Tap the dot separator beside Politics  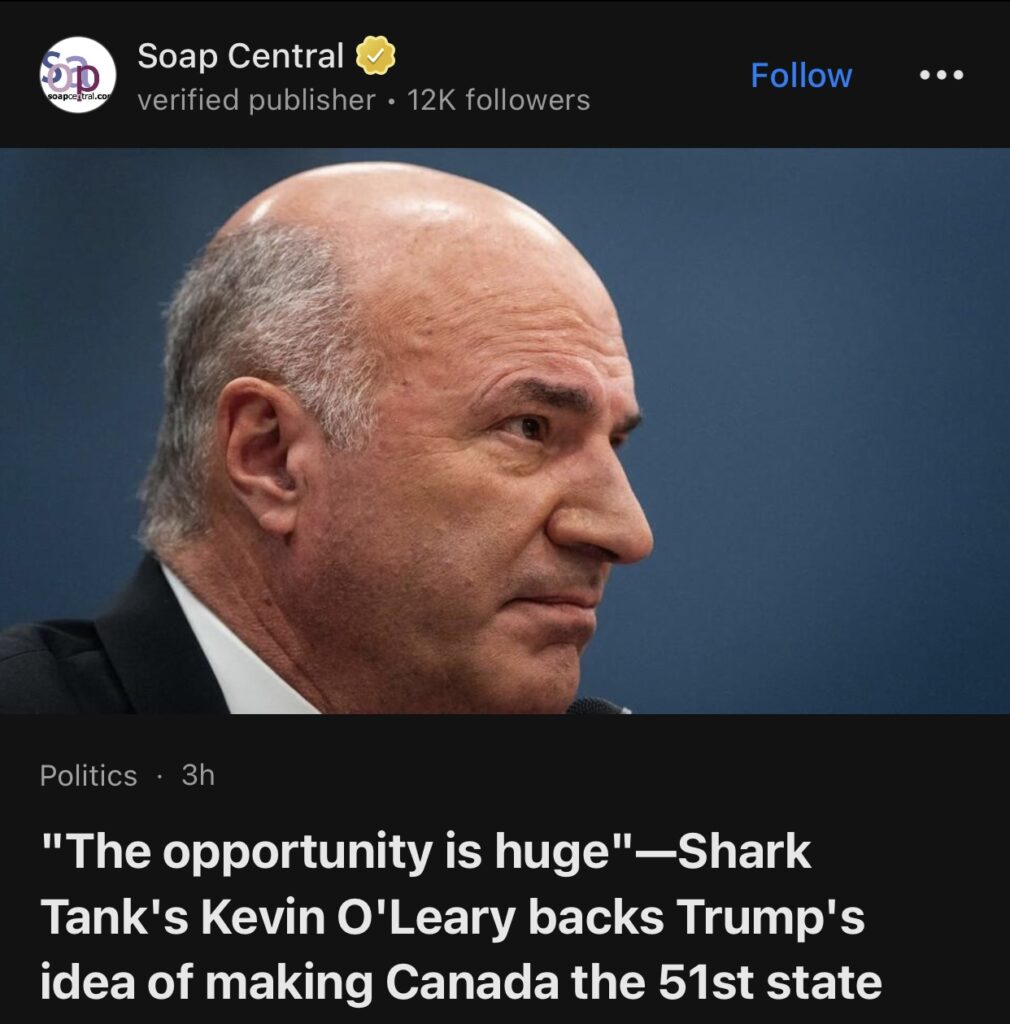160,776
